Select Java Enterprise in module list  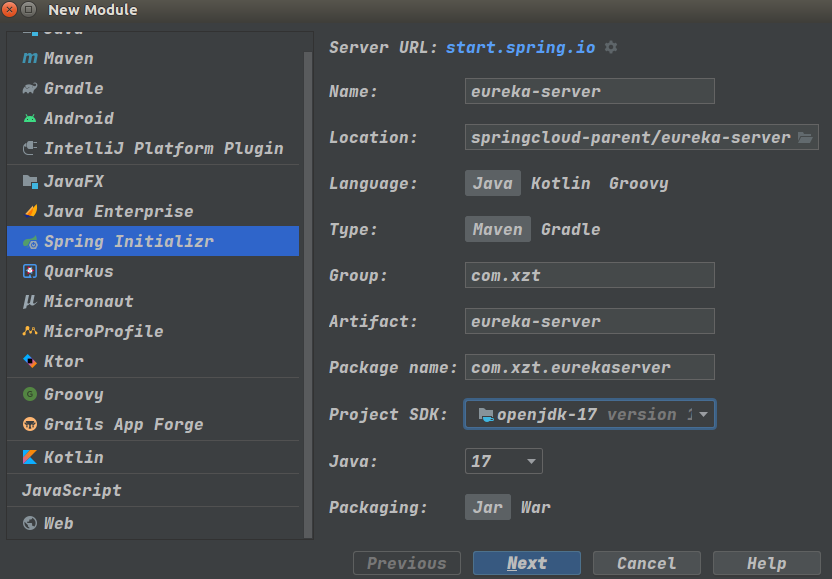tap(118, 212)
